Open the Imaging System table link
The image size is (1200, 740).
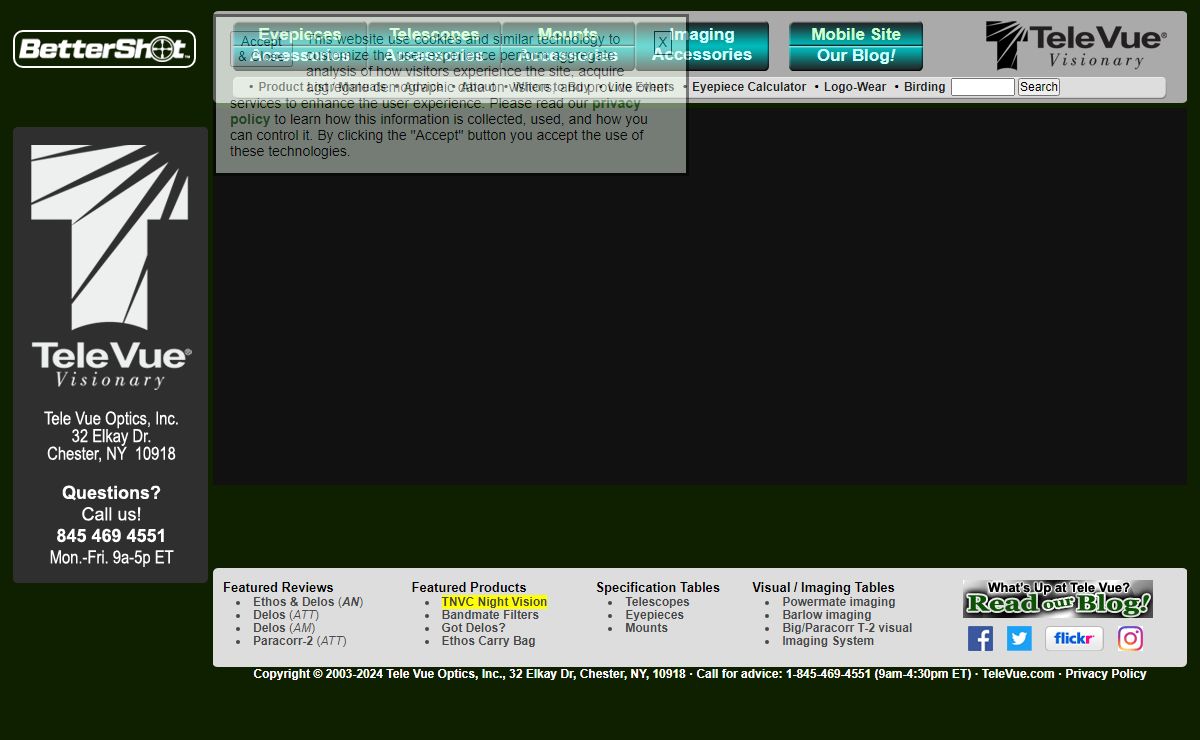tap(828, 641)
